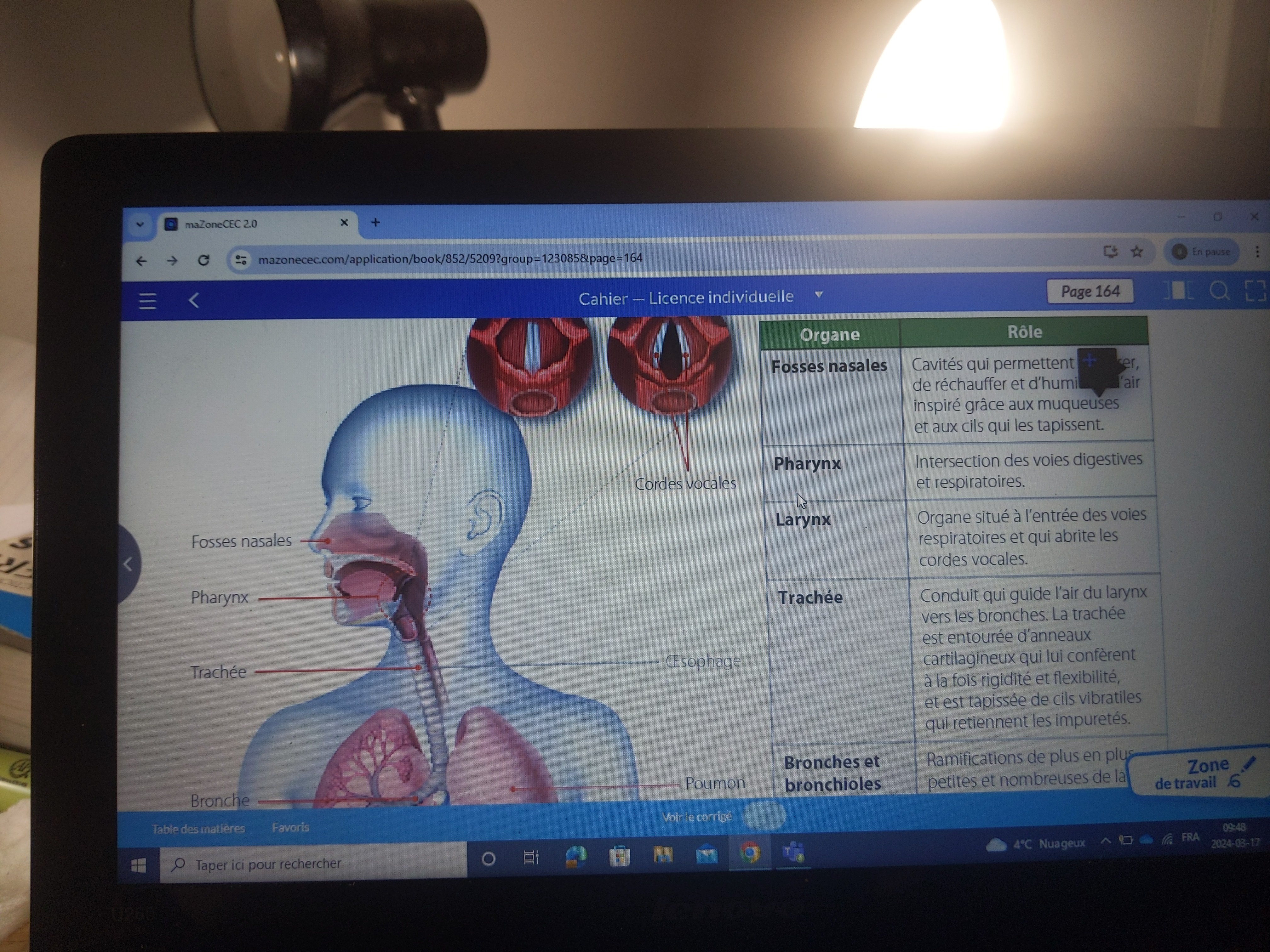The image size is (1270, 952).
Task: Open Table des matières tab
Action: pos(198,829)
